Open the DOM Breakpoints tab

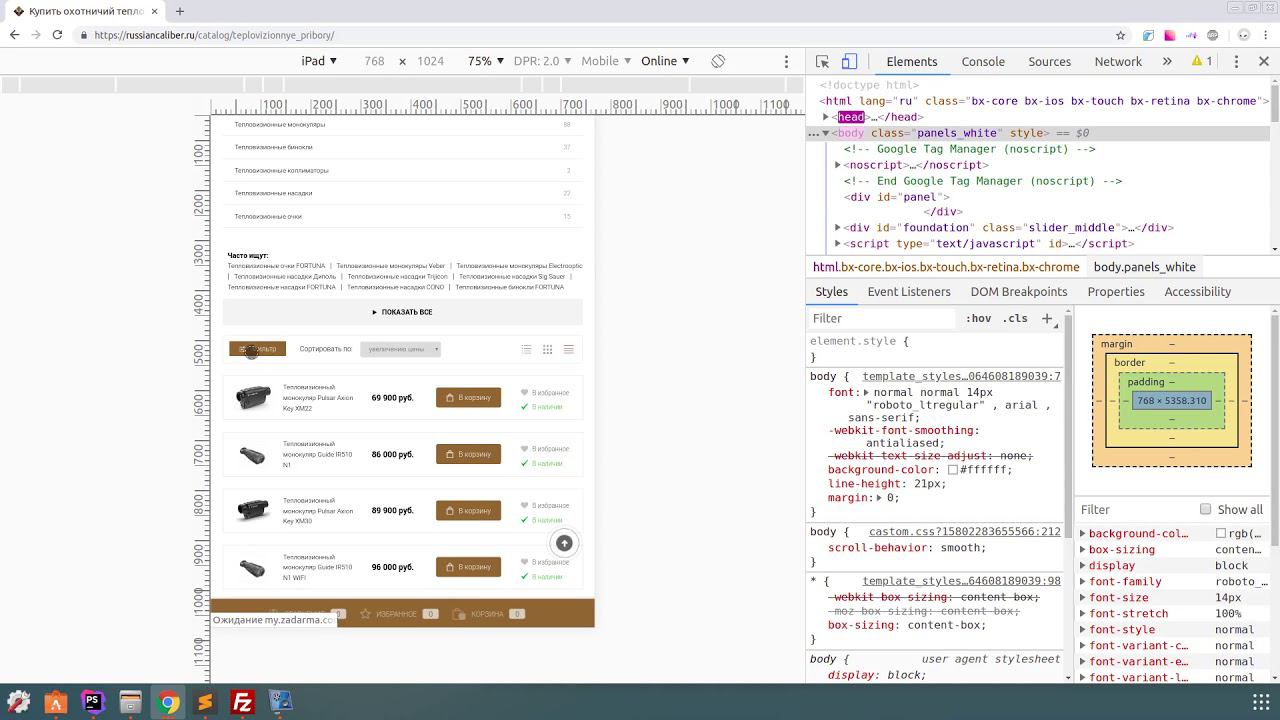click(1019, 292)
